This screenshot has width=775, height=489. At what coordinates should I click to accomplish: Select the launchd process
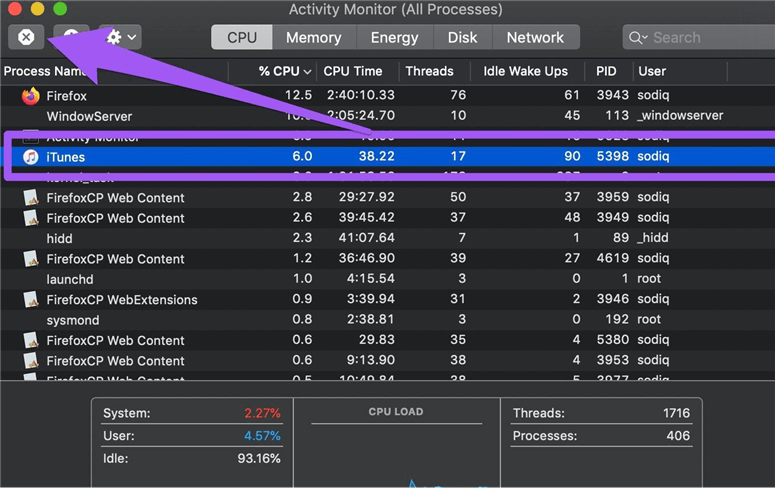(70, 279)
